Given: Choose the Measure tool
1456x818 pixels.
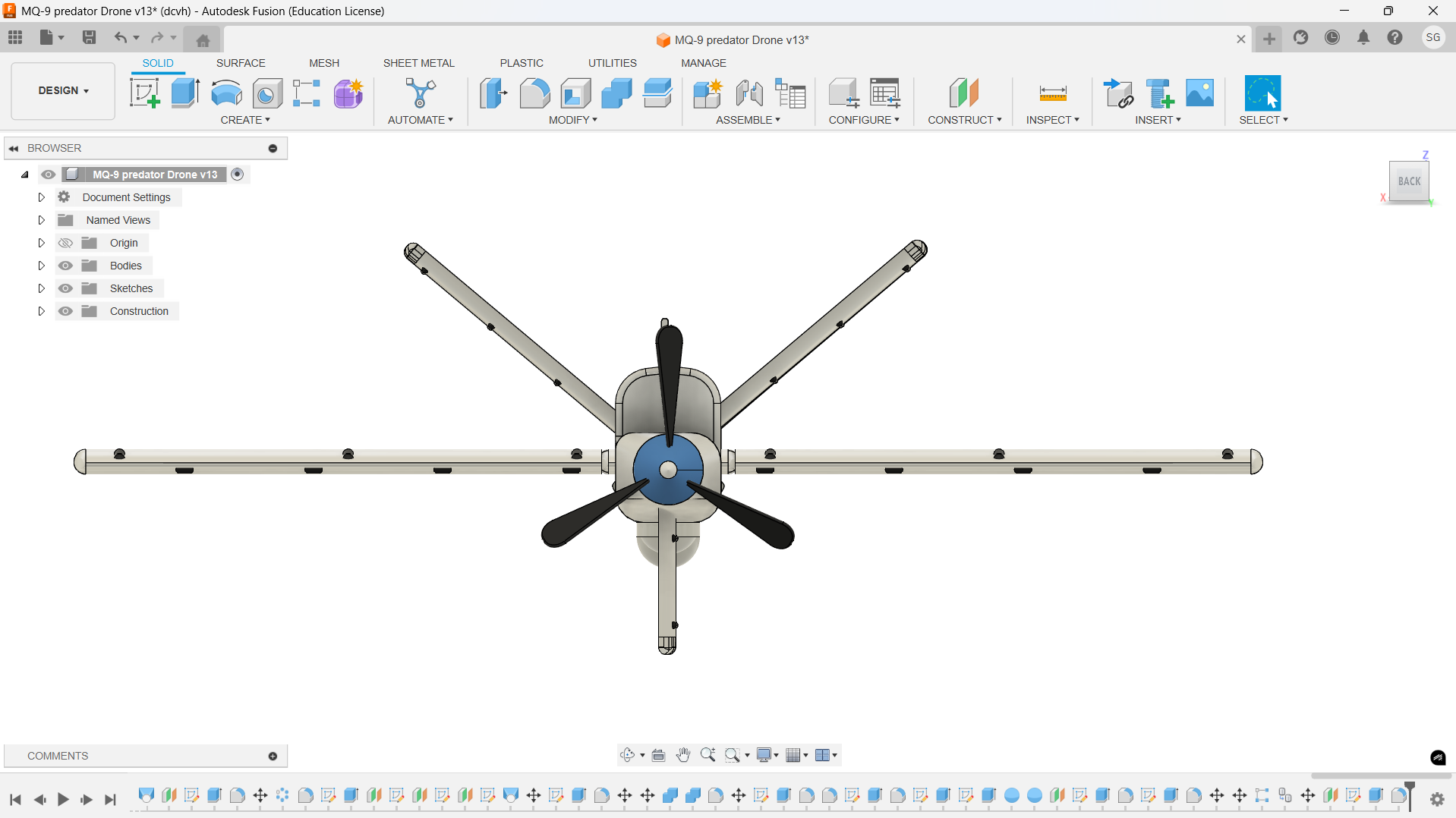Looking at the screenshot, I should [1053, 93].
